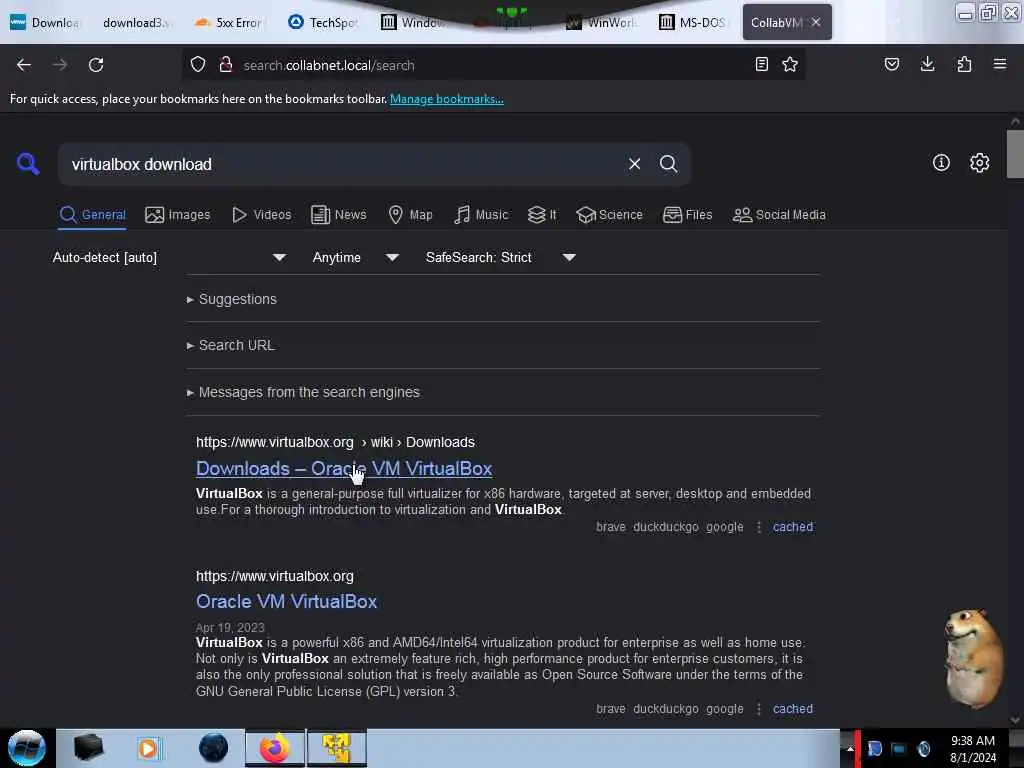Expand Messages from the search engines
The image size is (1024, 768).
pos(303,392)
